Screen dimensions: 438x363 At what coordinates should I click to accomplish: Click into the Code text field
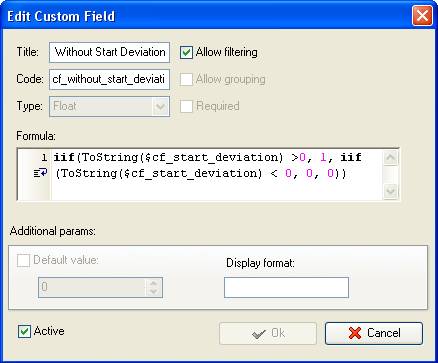click(x=109, y=79)
